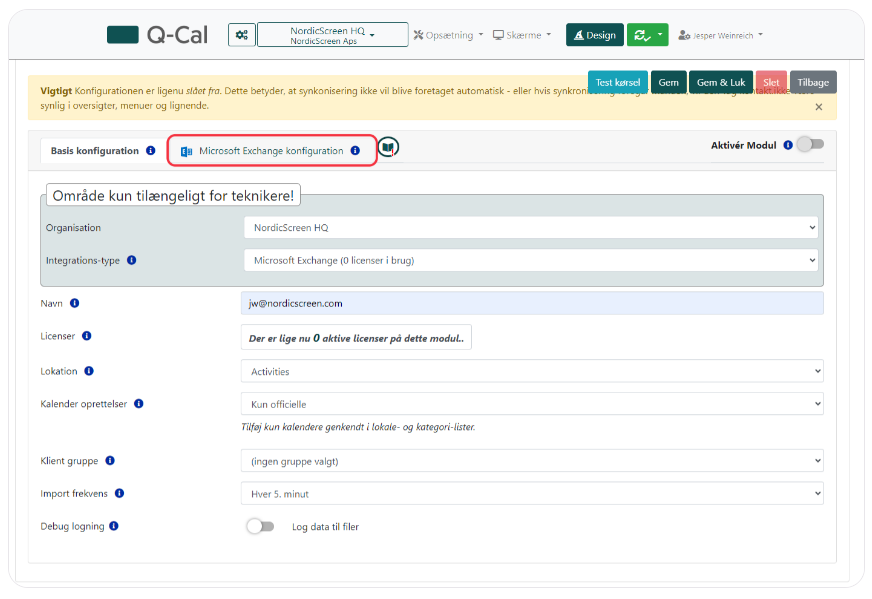Switch to the Microsoft Exchange konfiguration tab
The width and height of the screenshot is (872, 599).
click(x=271, y=151)
